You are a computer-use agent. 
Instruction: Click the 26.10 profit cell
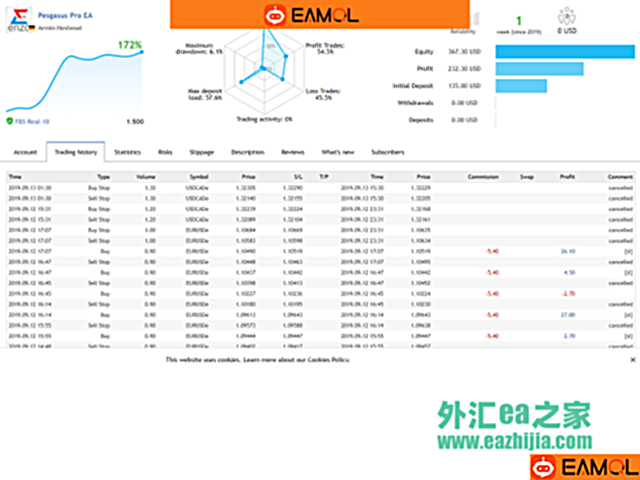(568, 251)
